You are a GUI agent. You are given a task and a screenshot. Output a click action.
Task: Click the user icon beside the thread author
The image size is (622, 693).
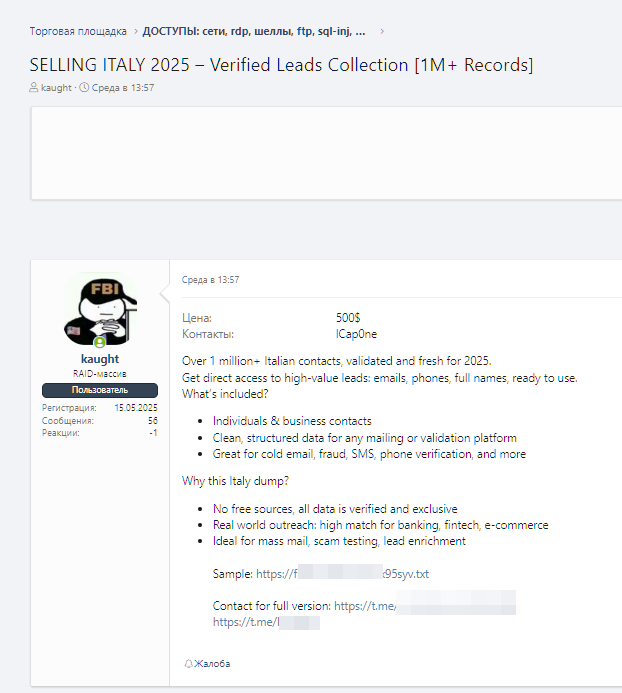[34, 88]
